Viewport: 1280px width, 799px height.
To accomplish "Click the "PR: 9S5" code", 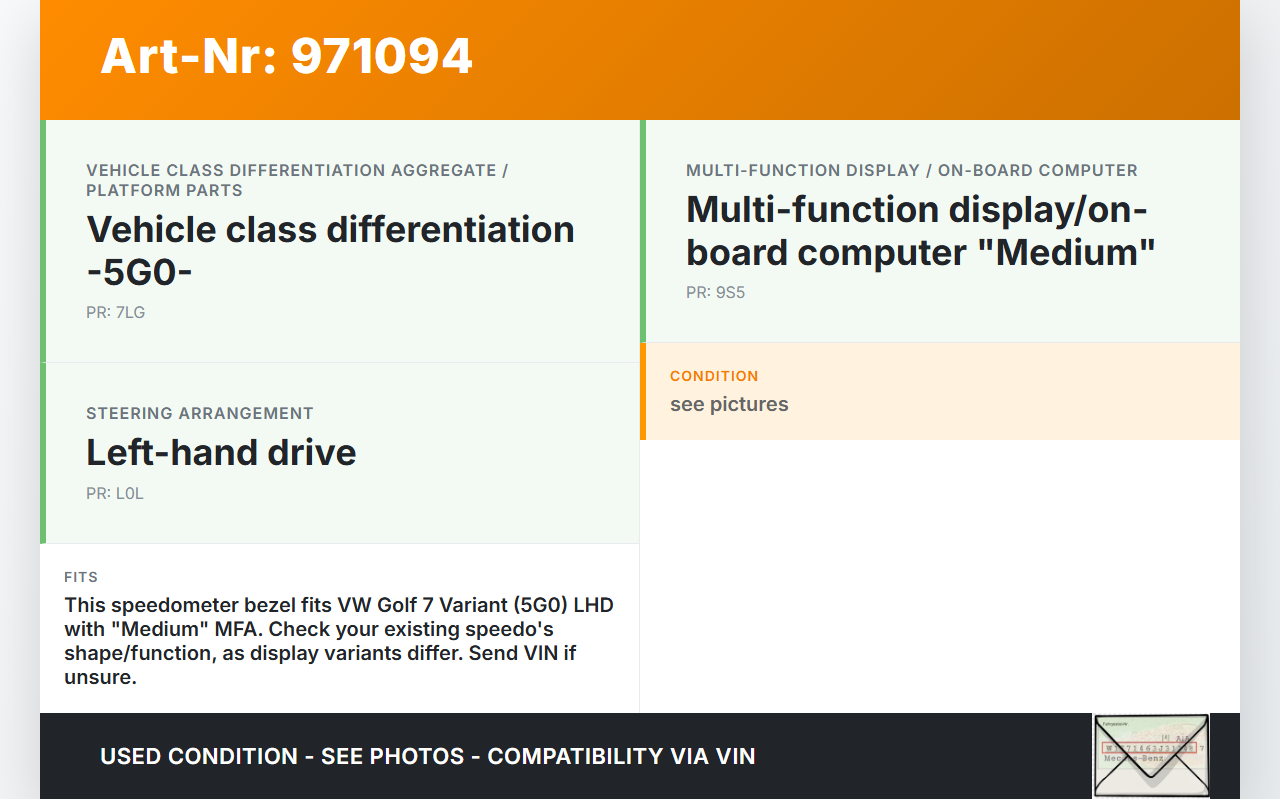I will [716, 293].
